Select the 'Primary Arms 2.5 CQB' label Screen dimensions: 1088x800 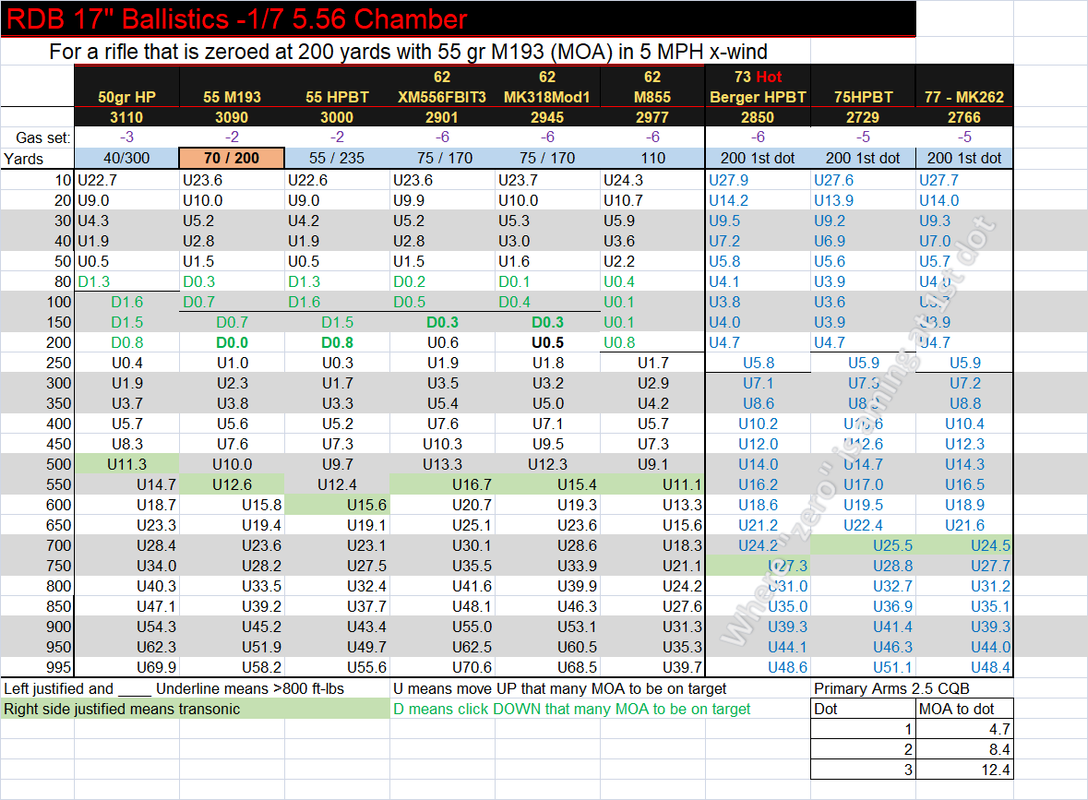point(892,688)
